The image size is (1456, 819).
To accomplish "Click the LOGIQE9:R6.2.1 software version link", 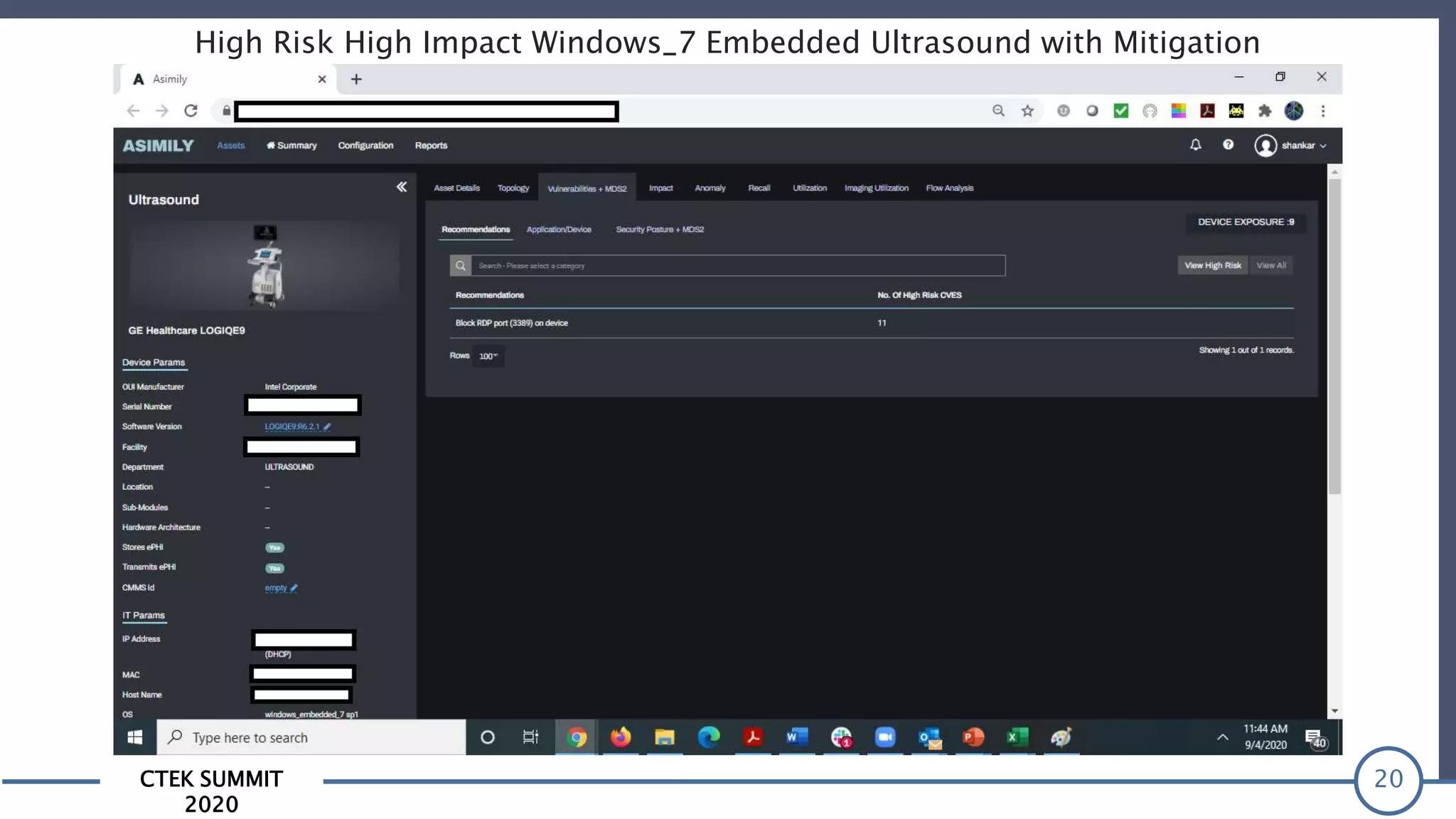I will [x=292, y=427].
